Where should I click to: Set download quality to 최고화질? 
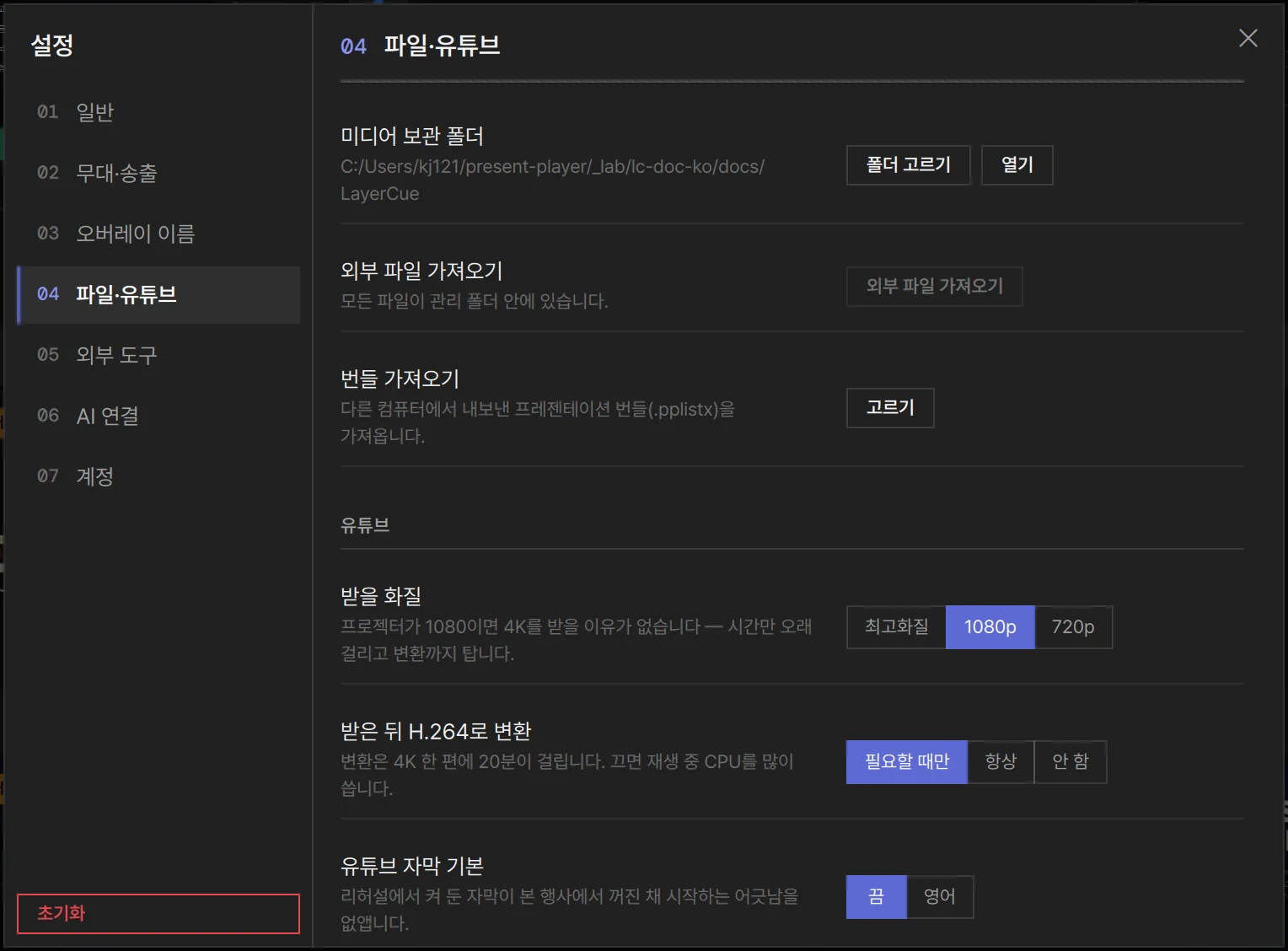pos(896,626)
